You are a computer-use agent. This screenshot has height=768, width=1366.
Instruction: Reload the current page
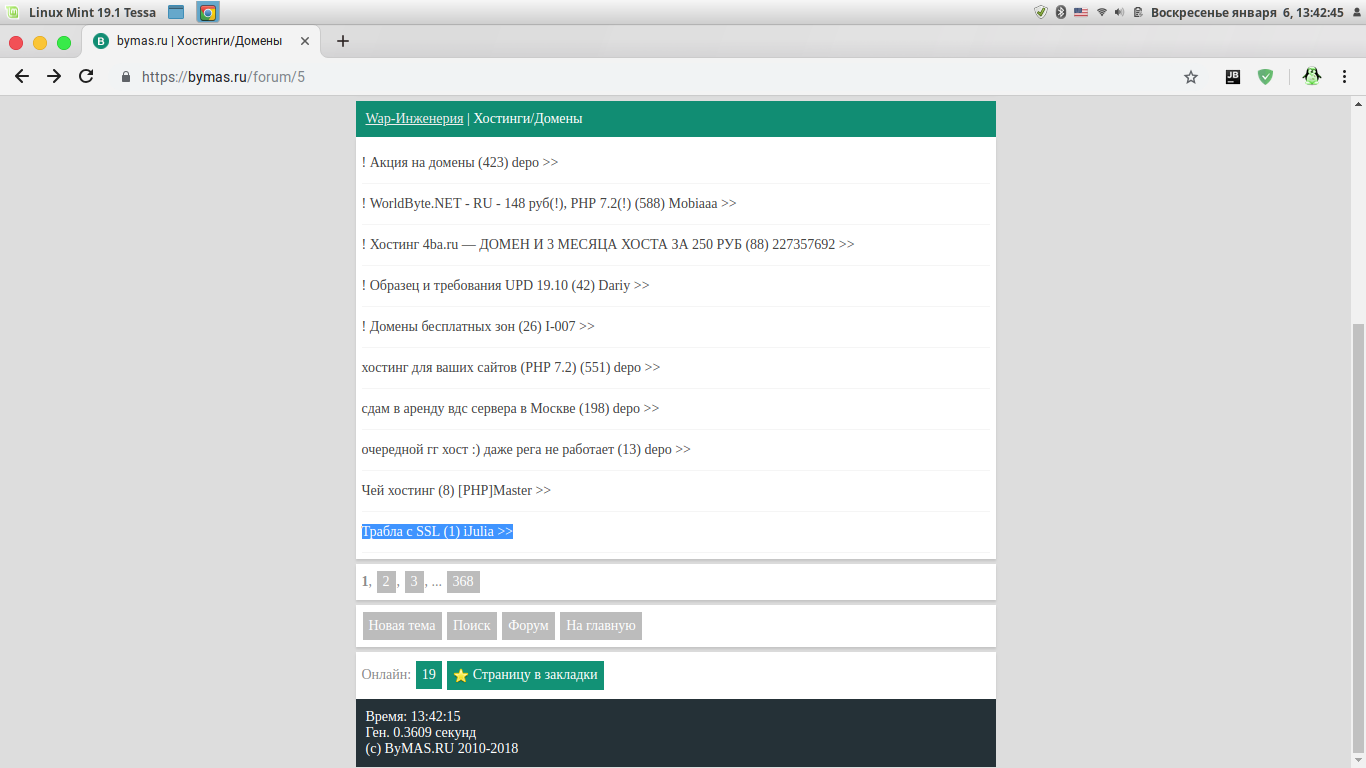[x=86, y=76]
